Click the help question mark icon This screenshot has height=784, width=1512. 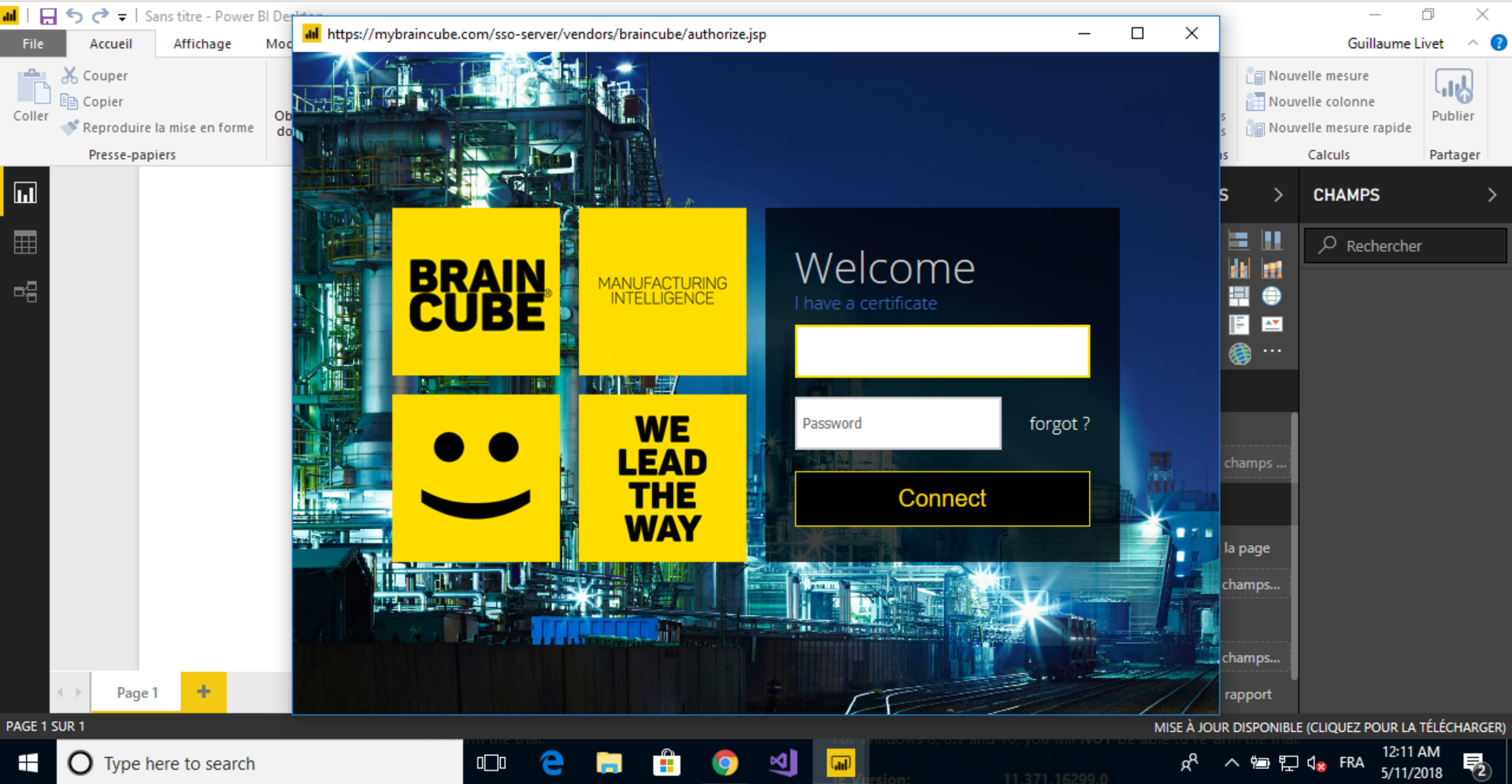tap(1499, 43)
